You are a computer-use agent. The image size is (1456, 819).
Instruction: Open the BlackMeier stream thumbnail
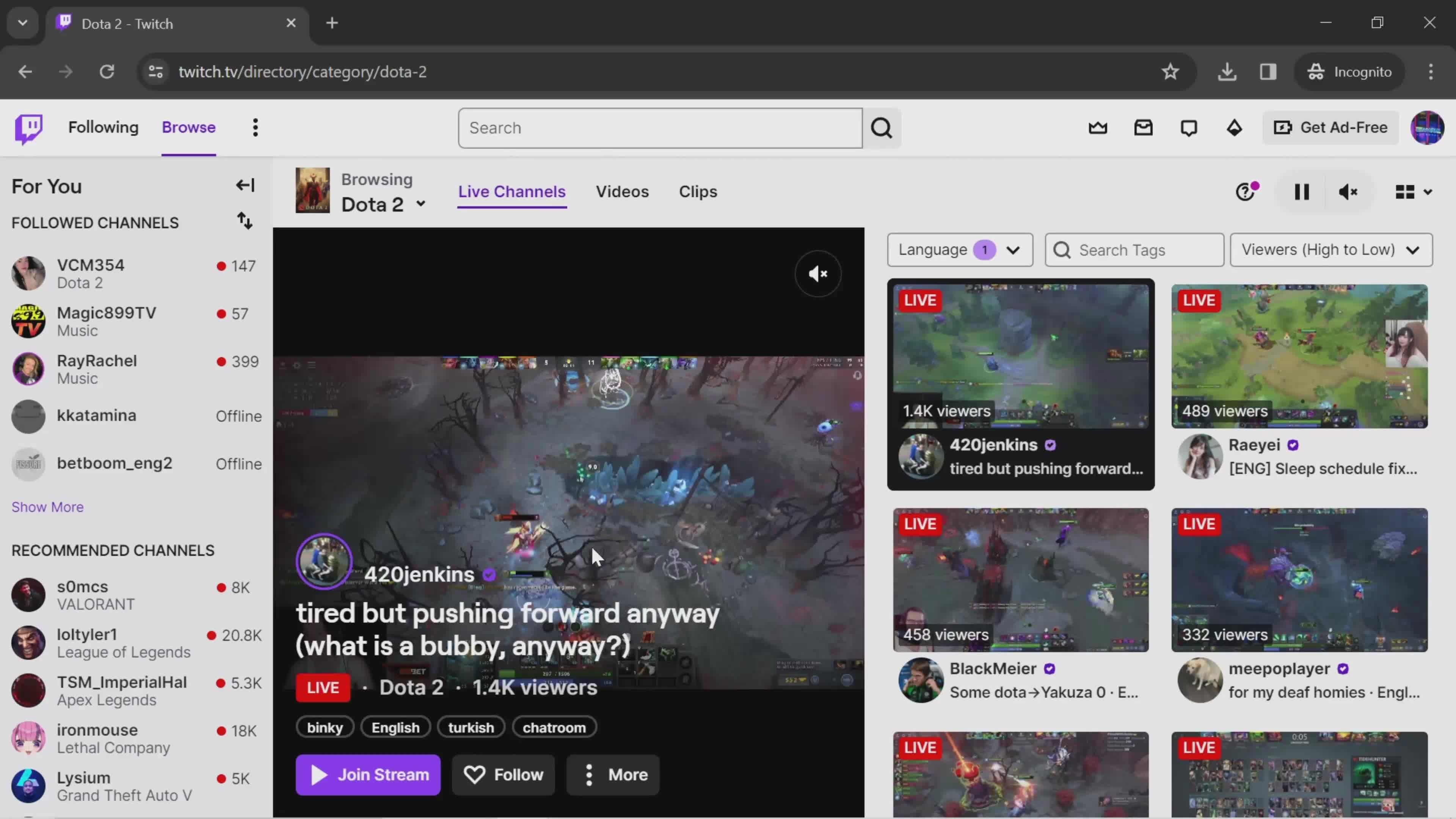[1021, 580]
